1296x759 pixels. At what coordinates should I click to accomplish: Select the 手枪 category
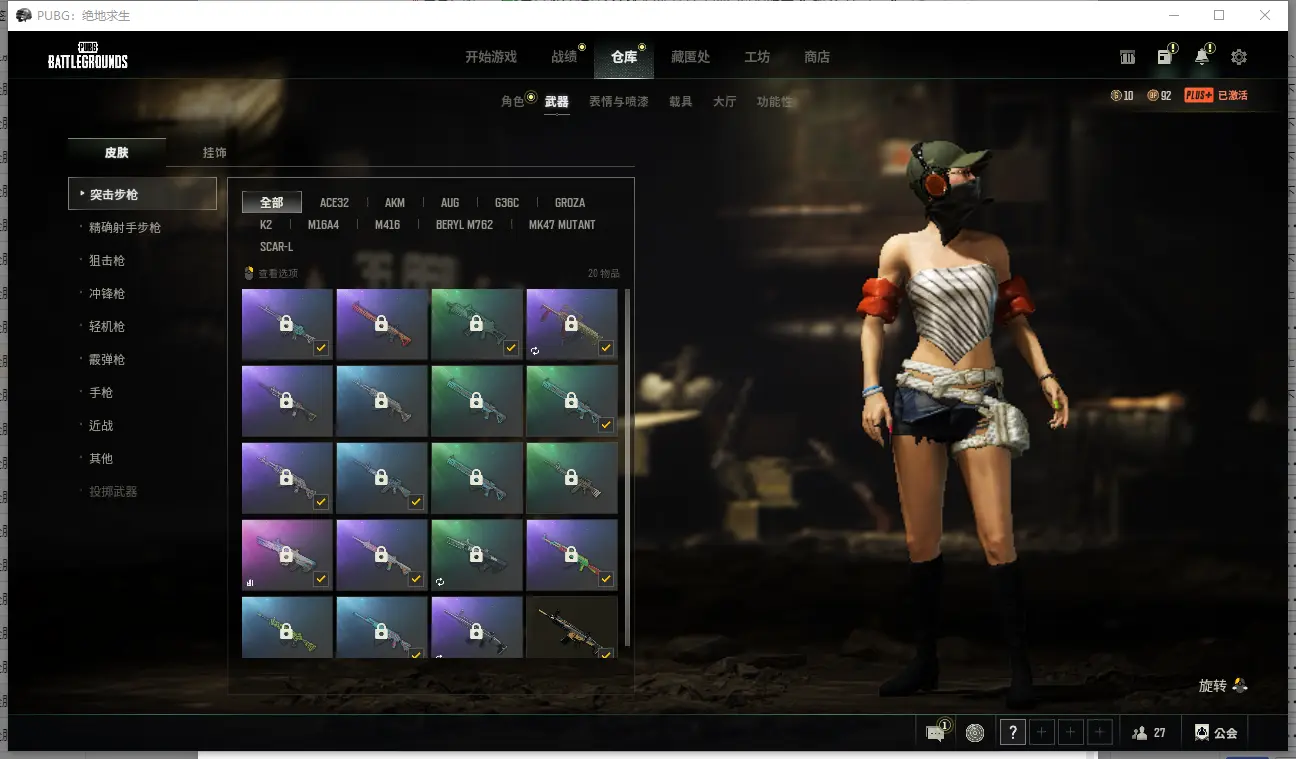(101, 393)
